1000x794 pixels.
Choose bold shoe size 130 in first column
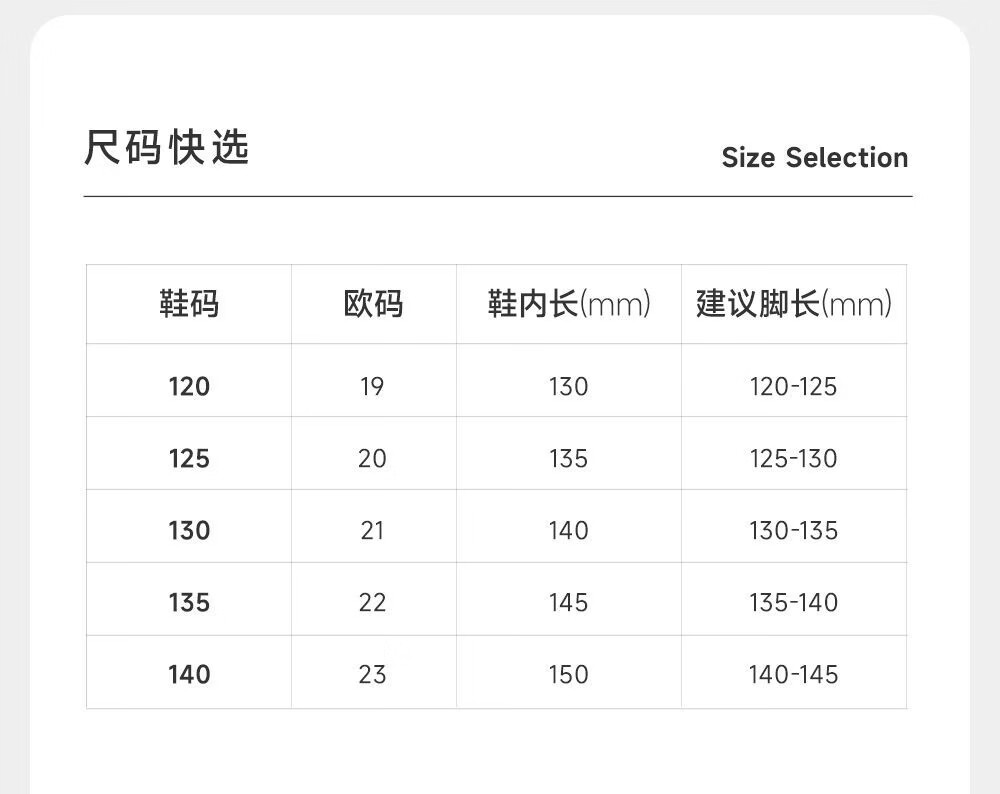(x=189, y=531)
